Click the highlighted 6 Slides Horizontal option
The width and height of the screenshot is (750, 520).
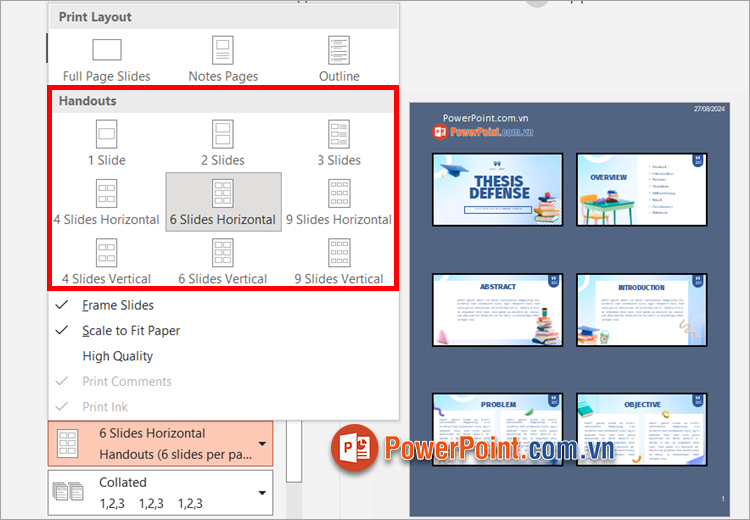coord(223,202)
